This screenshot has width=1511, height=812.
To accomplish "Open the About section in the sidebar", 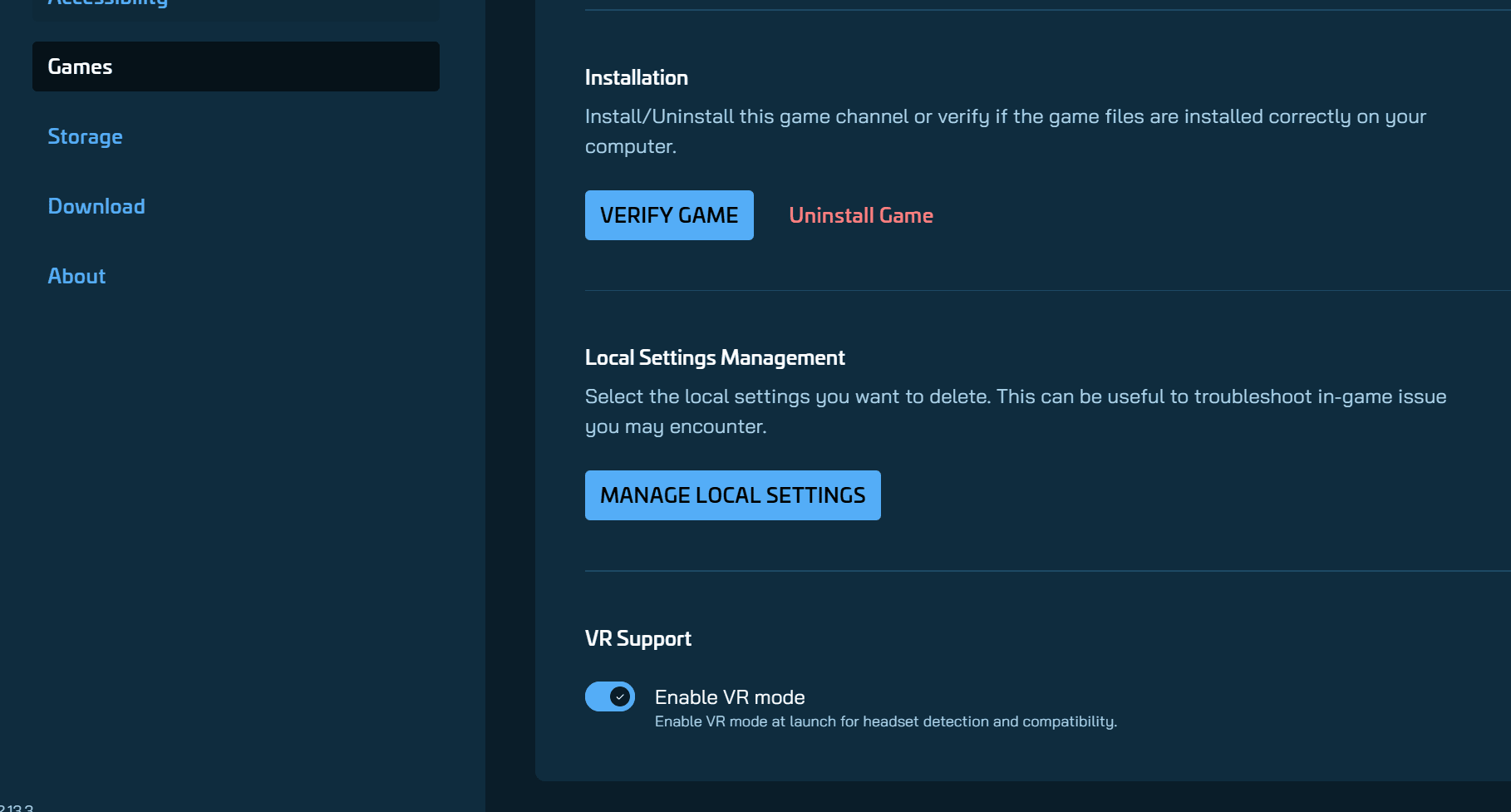I will point(76,276).
